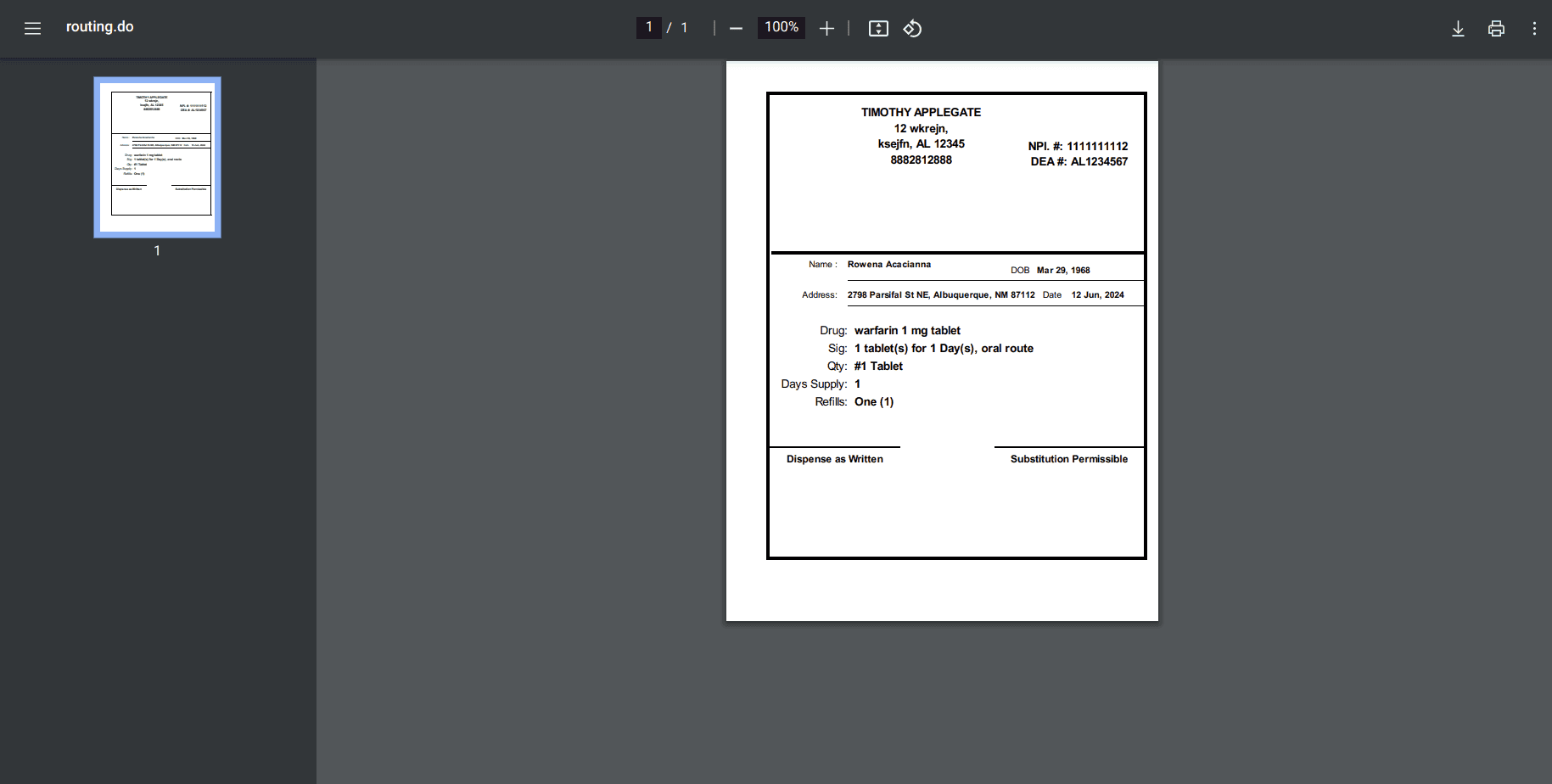Print the prescription document
Screen dimensions: 1552x784
(x=1496, y=28)
